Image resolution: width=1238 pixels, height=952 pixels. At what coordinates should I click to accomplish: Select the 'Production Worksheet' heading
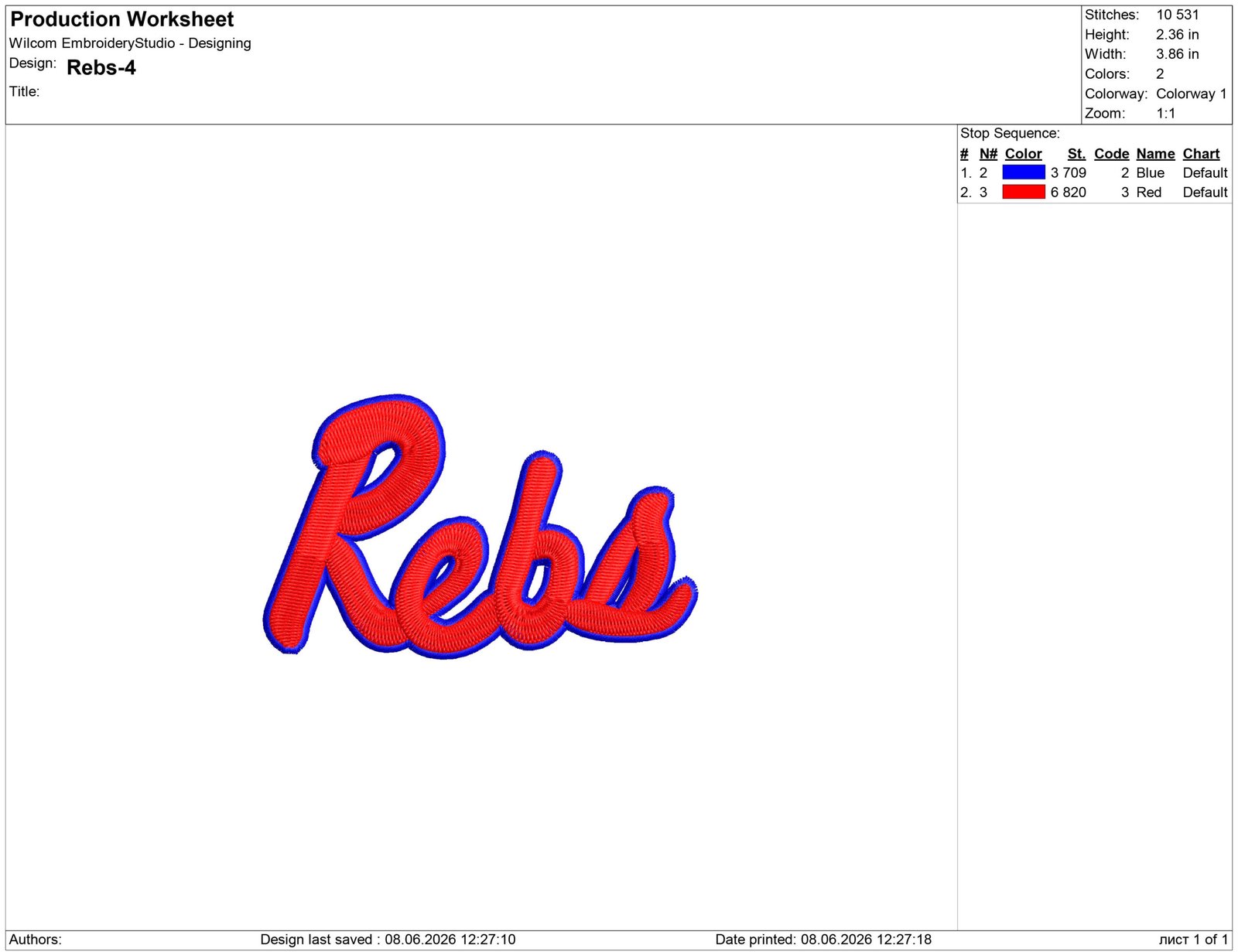pos(122,19)
